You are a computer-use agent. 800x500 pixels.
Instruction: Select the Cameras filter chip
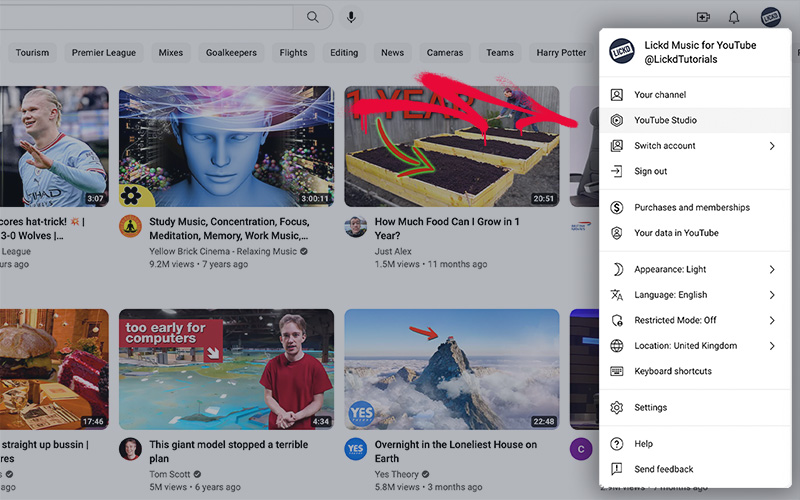point(445,53)
